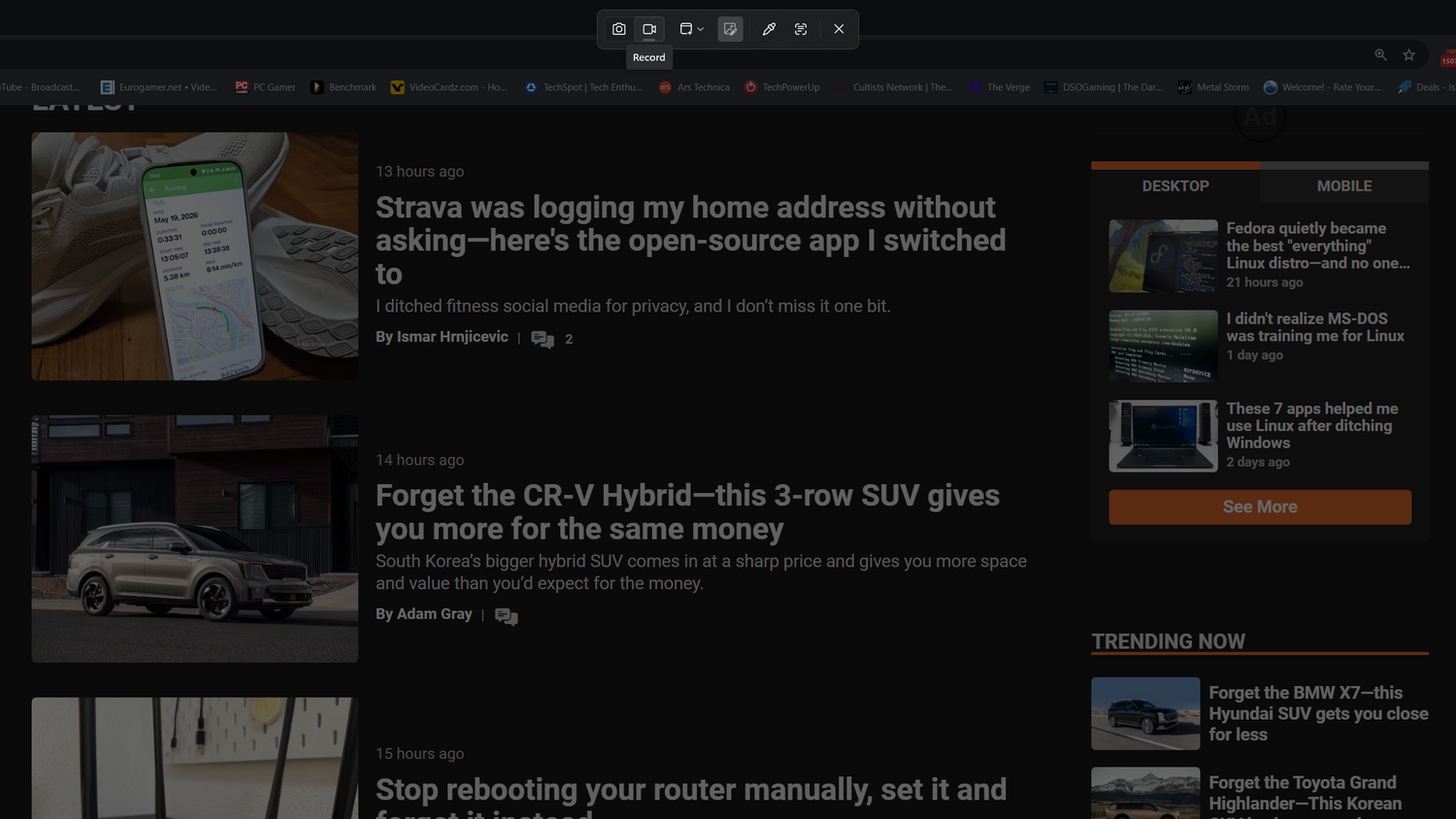Open the Cultists Network bookmark

click(x=894, y=87)
